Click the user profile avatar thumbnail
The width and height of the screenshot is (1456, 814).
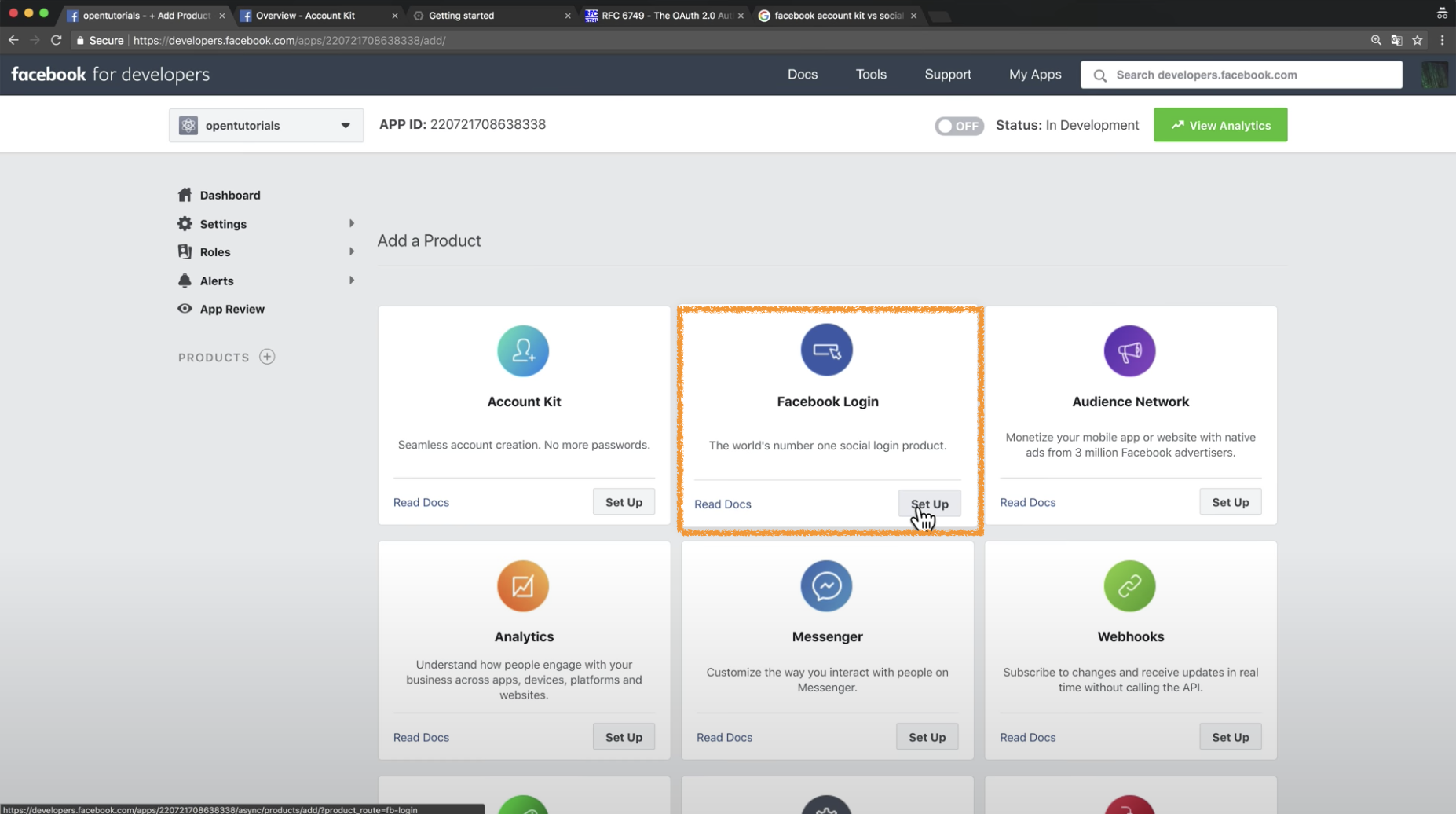[1435, 75]
